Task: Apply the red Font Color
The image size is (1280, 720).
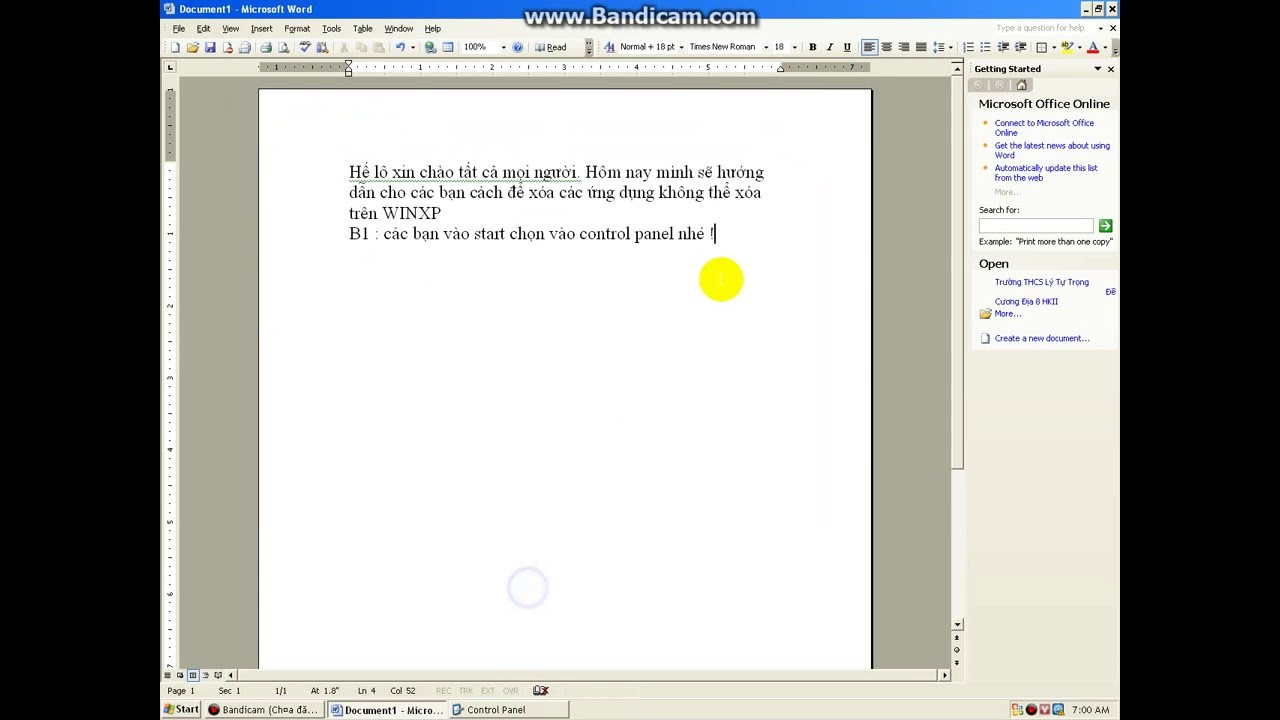Action: pos(1093,47)
